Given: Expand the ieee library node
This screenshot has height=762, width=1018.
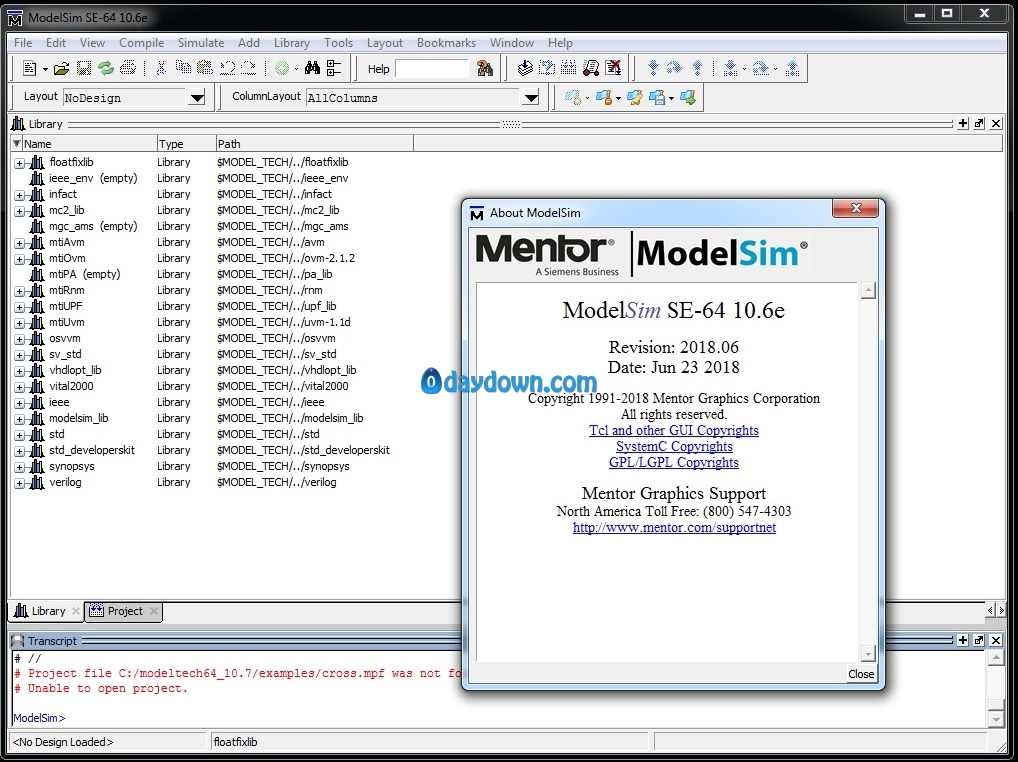Looking at the screenshot, I should (x=19, y=403).
